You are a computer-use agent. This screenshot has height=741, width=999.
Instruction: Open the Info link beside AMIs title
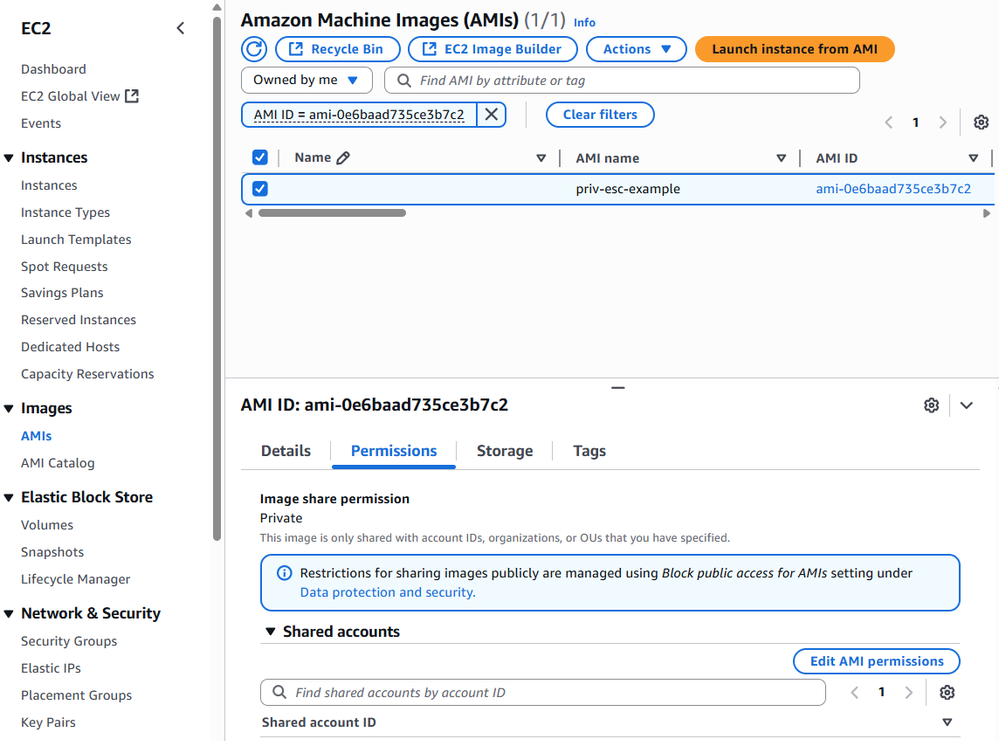(584, 22)
